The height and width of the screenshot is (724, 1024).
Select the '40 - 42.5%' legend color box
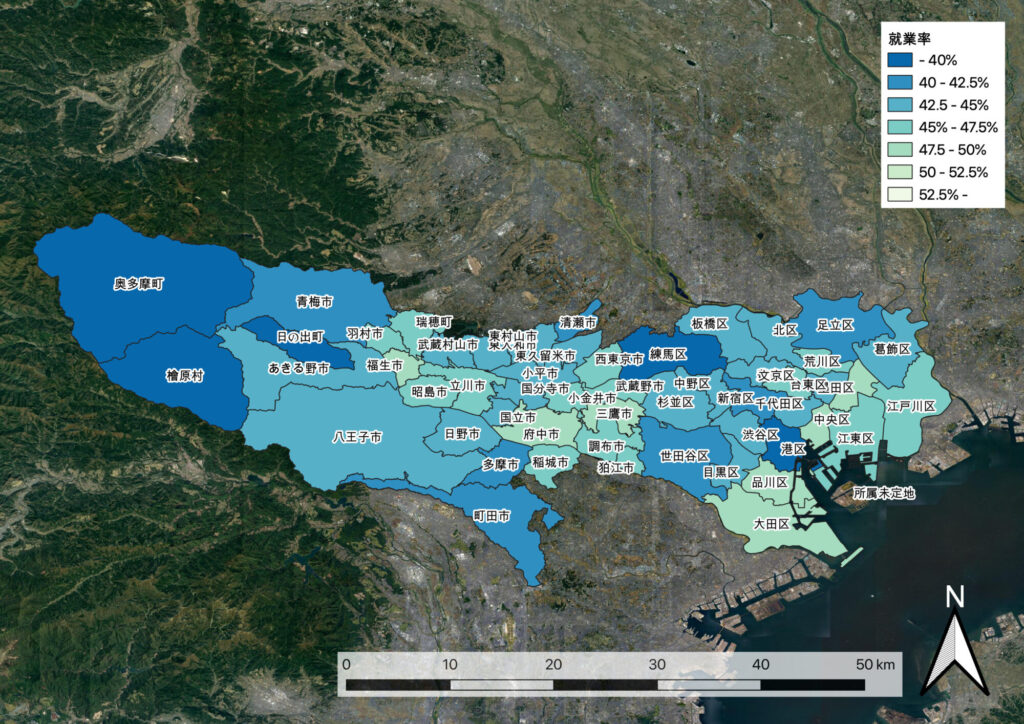[902, 83]
